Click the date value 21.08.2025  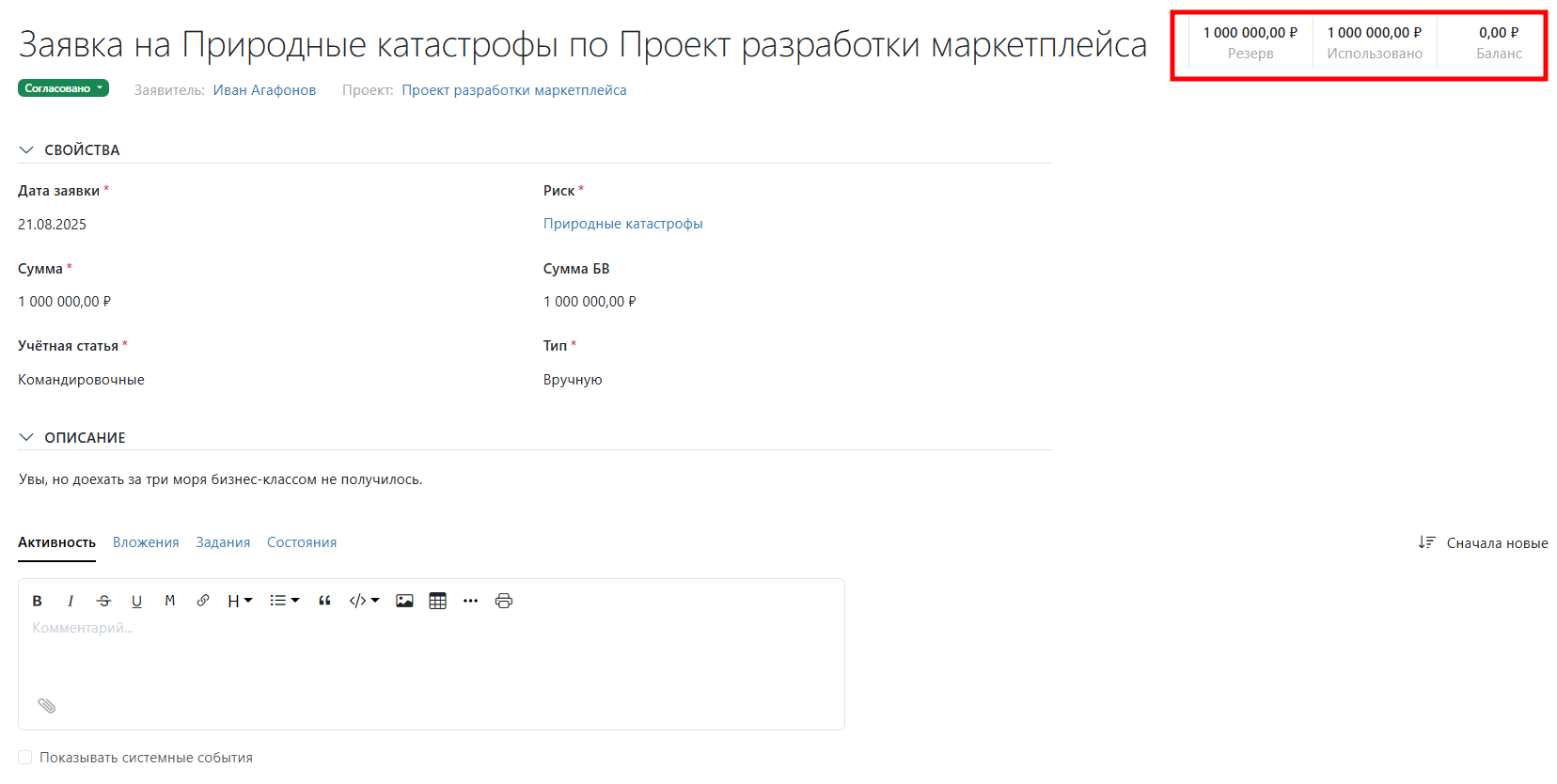[52, 225]
